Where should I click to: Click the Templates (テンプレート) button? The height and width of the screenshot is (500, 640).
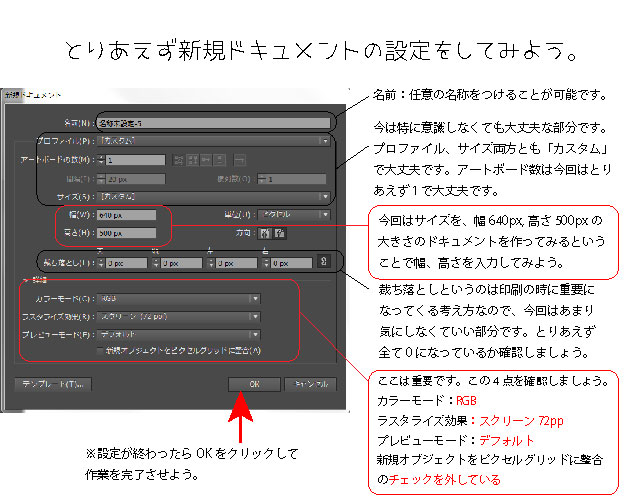(x=53, y=384)
